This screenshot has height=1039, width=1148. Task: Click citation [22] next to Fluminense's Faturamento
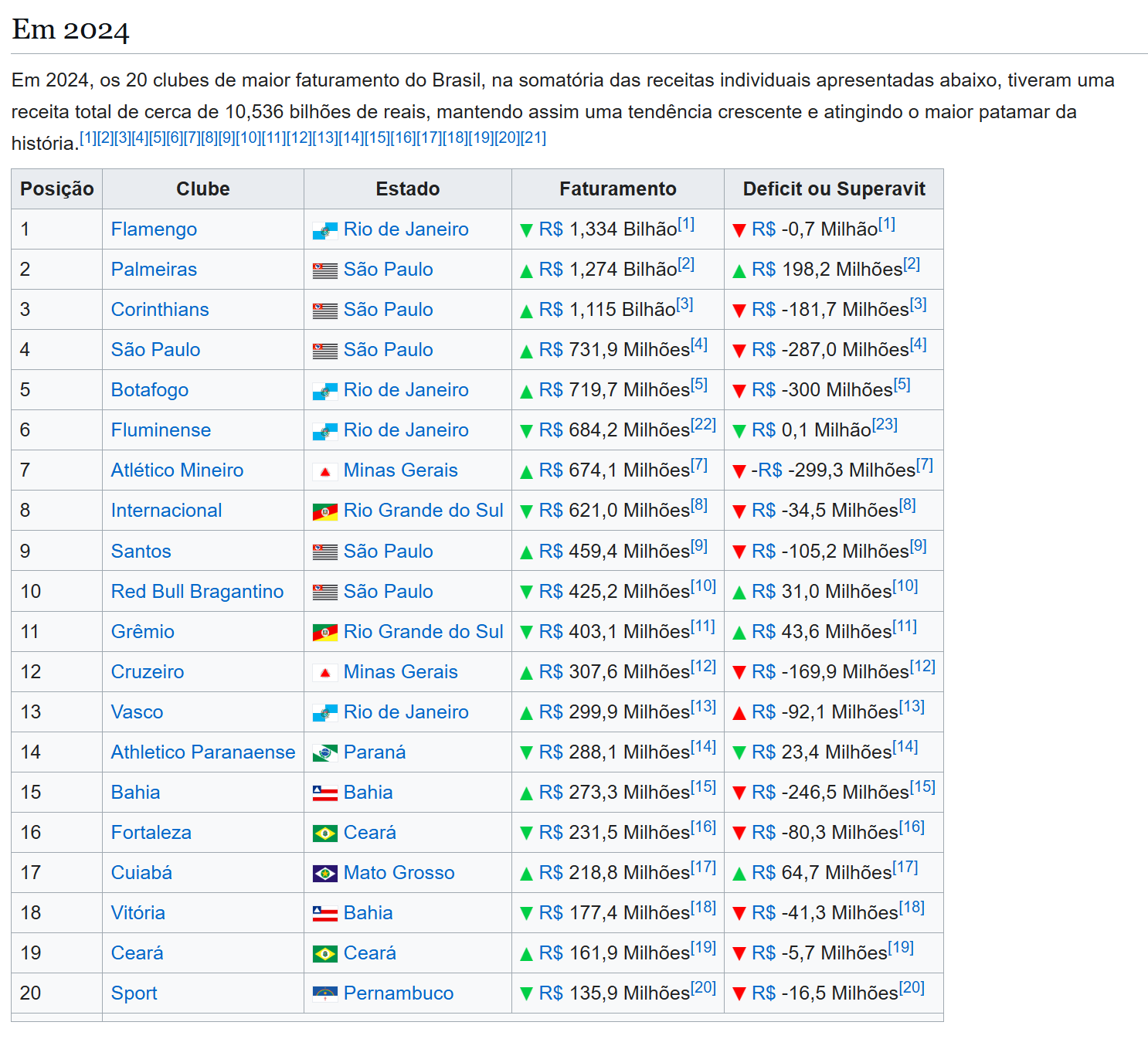tap(703, 424)
